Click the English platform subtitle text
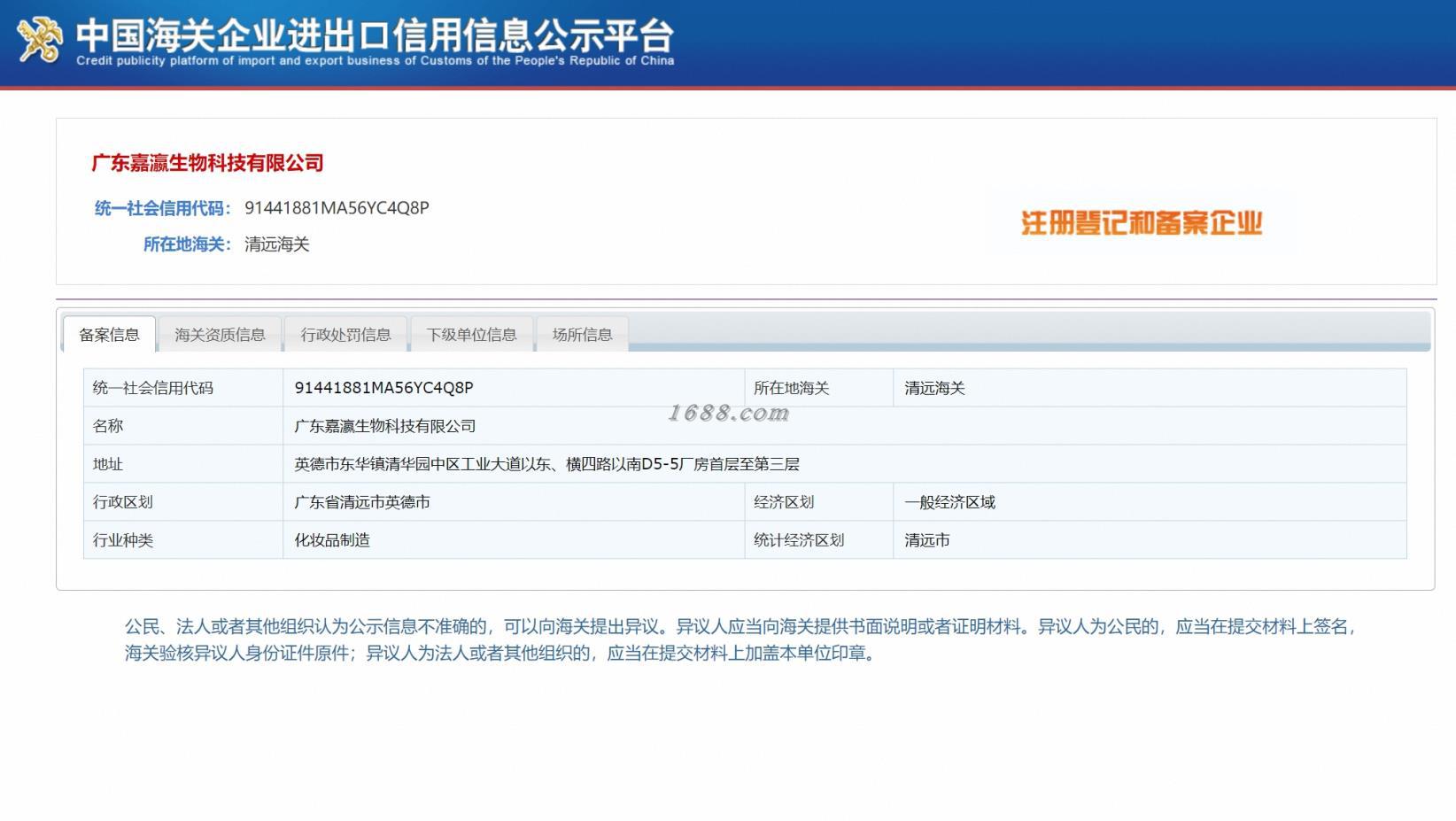This screenshot has height=821, width=1456. [376, 61]
